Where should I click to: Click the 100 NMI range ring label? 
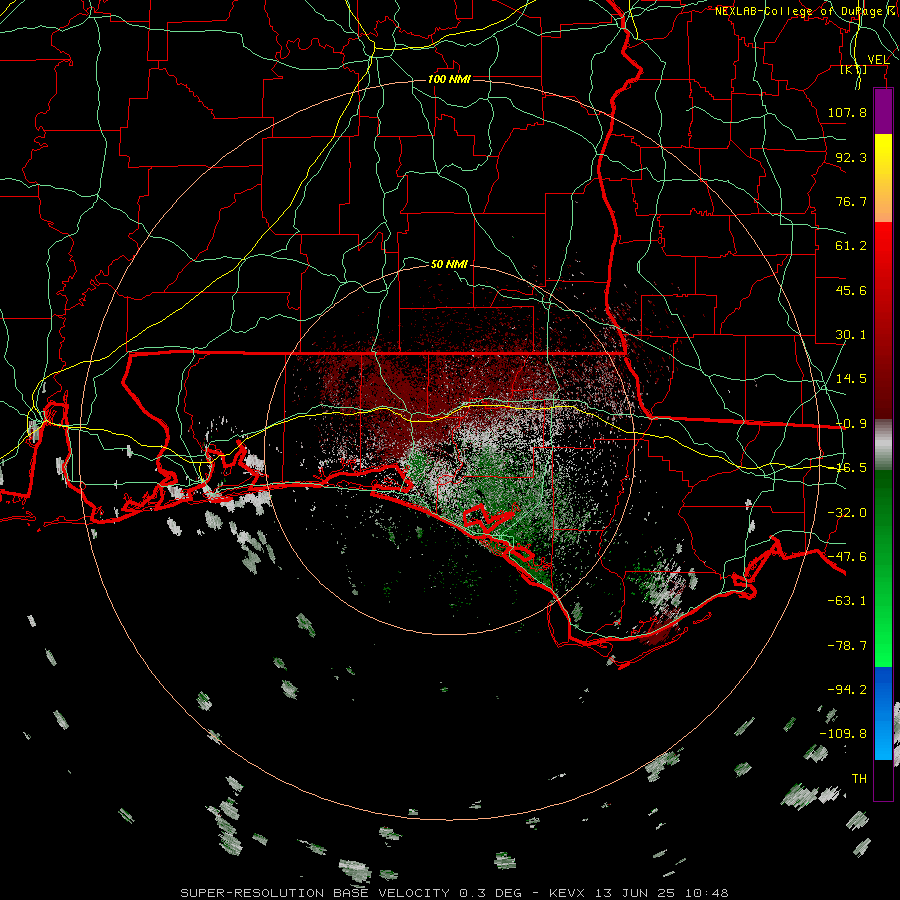pos(449,79)
